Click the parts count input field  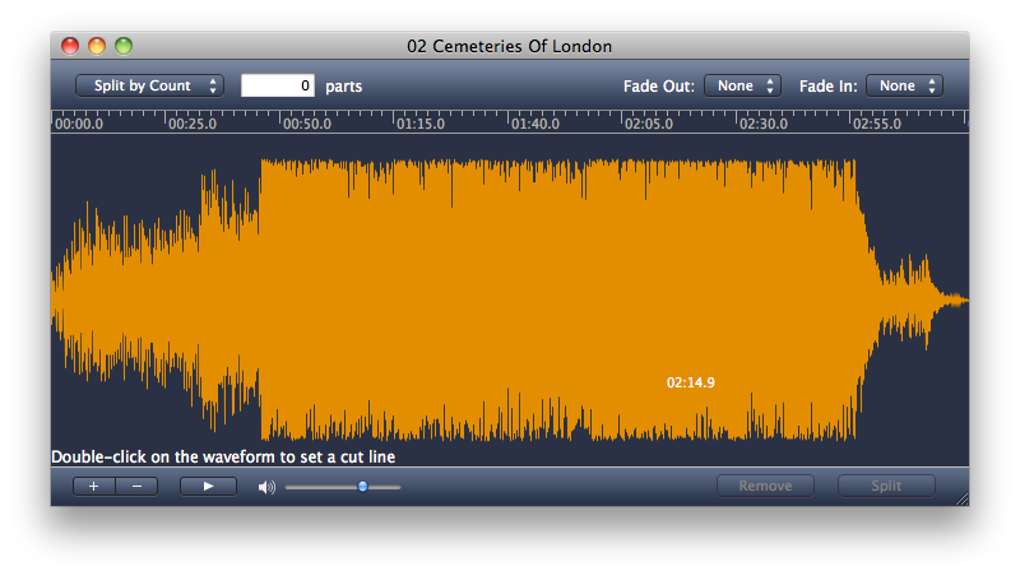point(278,86)
